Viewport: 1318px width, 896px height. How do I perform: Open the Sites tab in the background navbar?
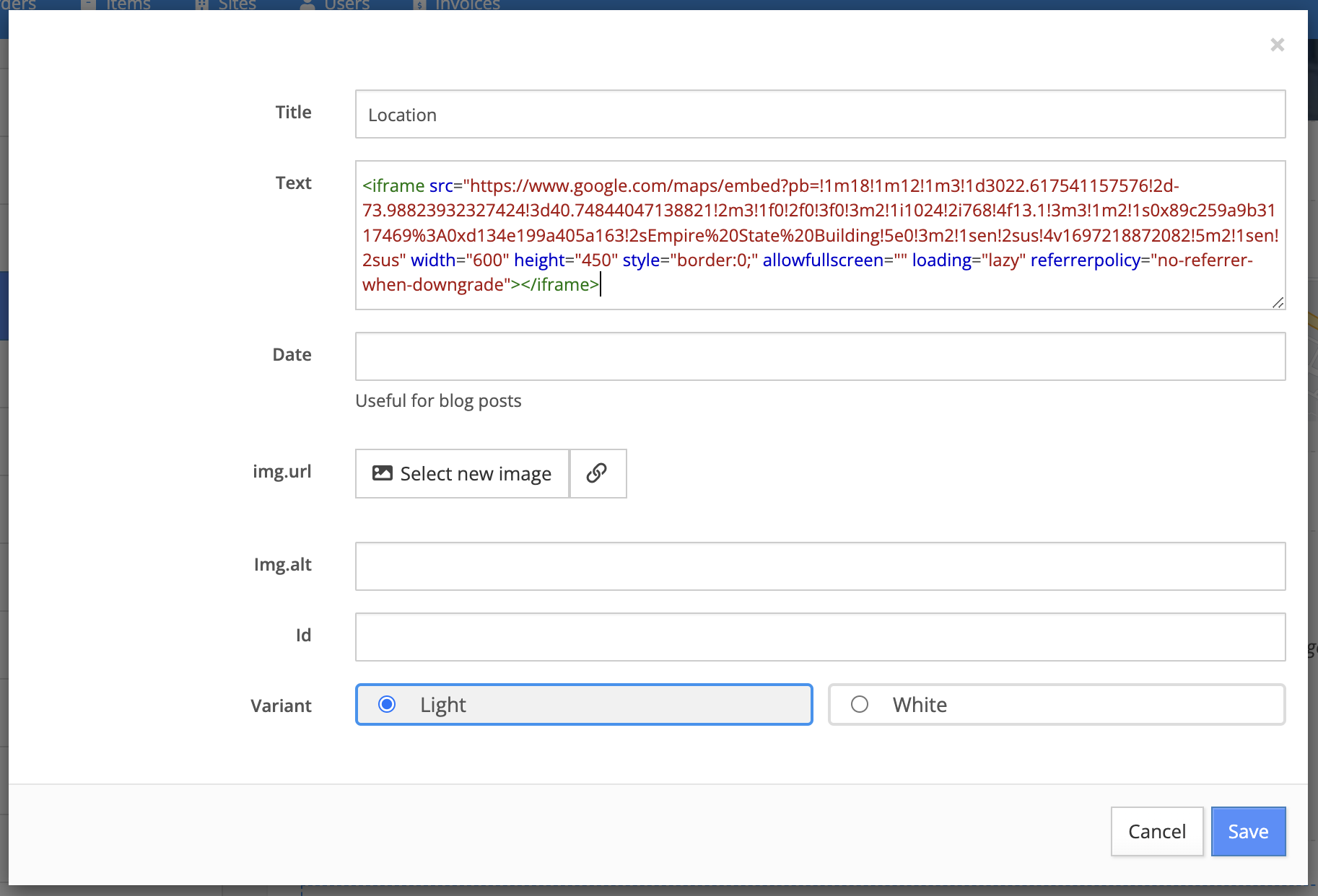click(x=226, y=5)
